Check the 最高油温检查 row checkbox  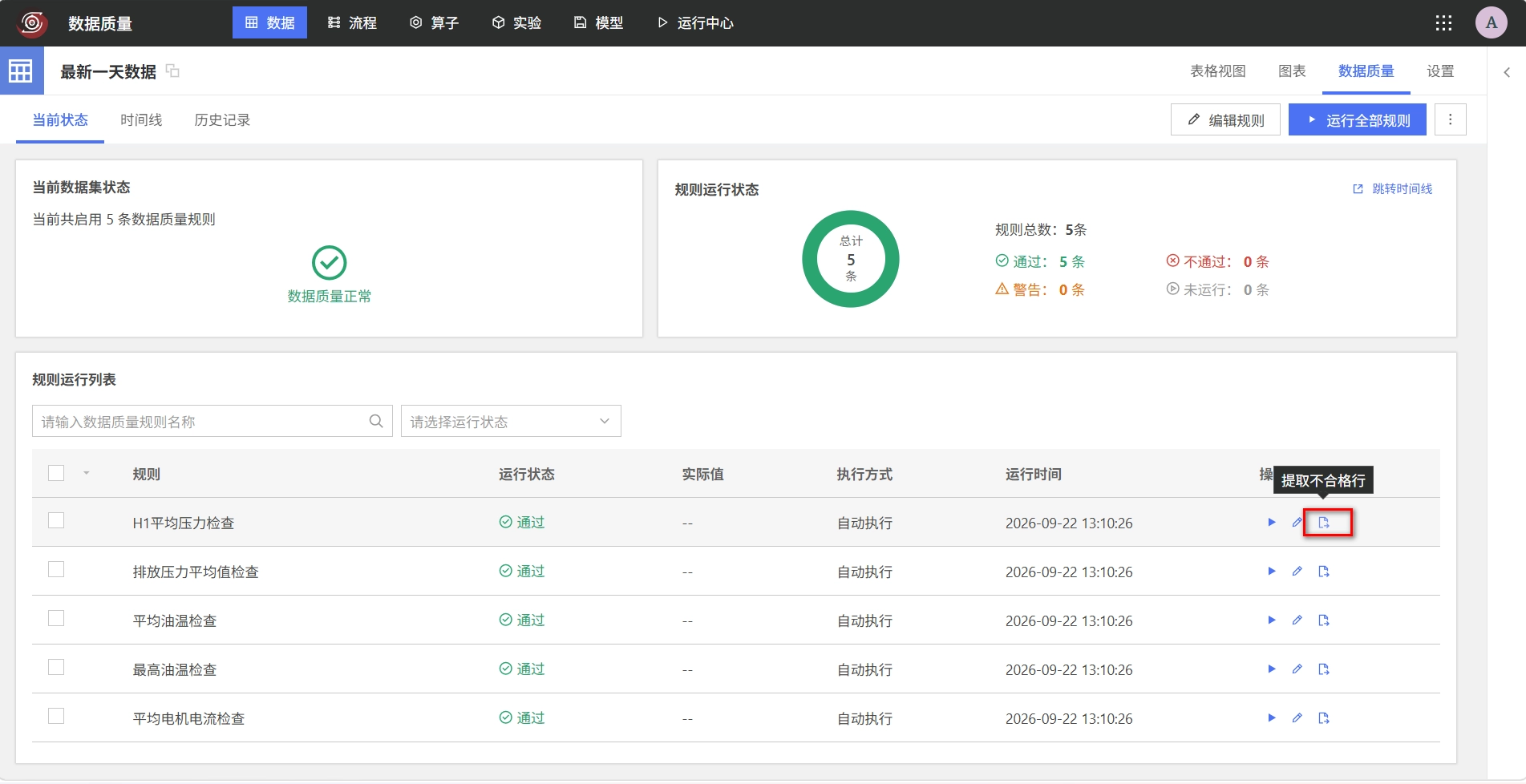pyautogui.click(x=56, y=667)
